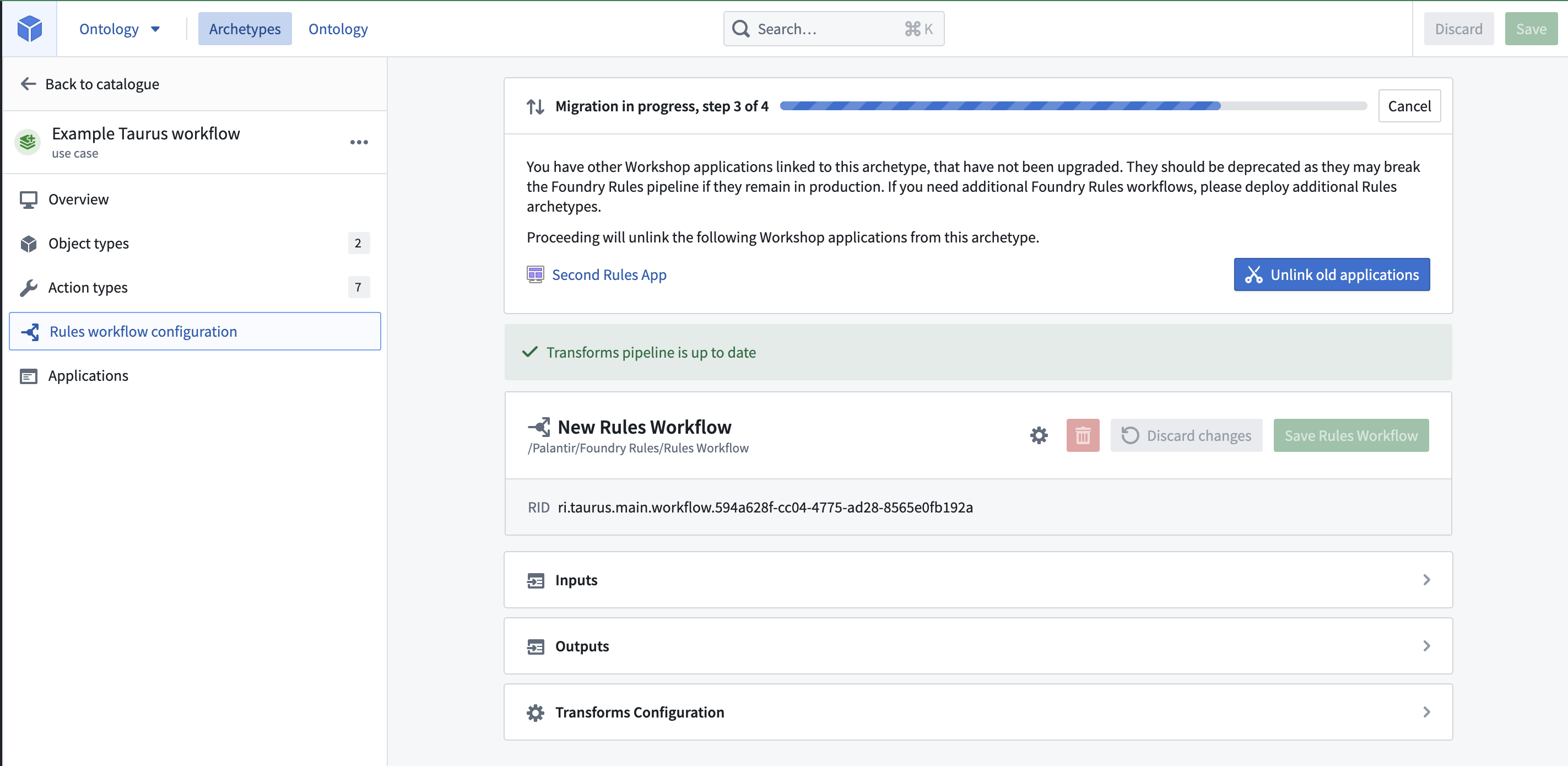Image resolution: width=1568 pixels, height=766 pixels.
Task: Click Save Rules Workflow button
Action: (x=1351, y=435)
